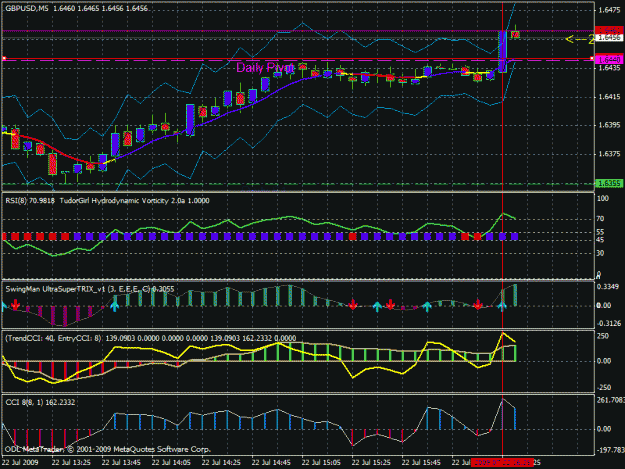Click the TRIX scale value 0.3349

tap(608, 287)
